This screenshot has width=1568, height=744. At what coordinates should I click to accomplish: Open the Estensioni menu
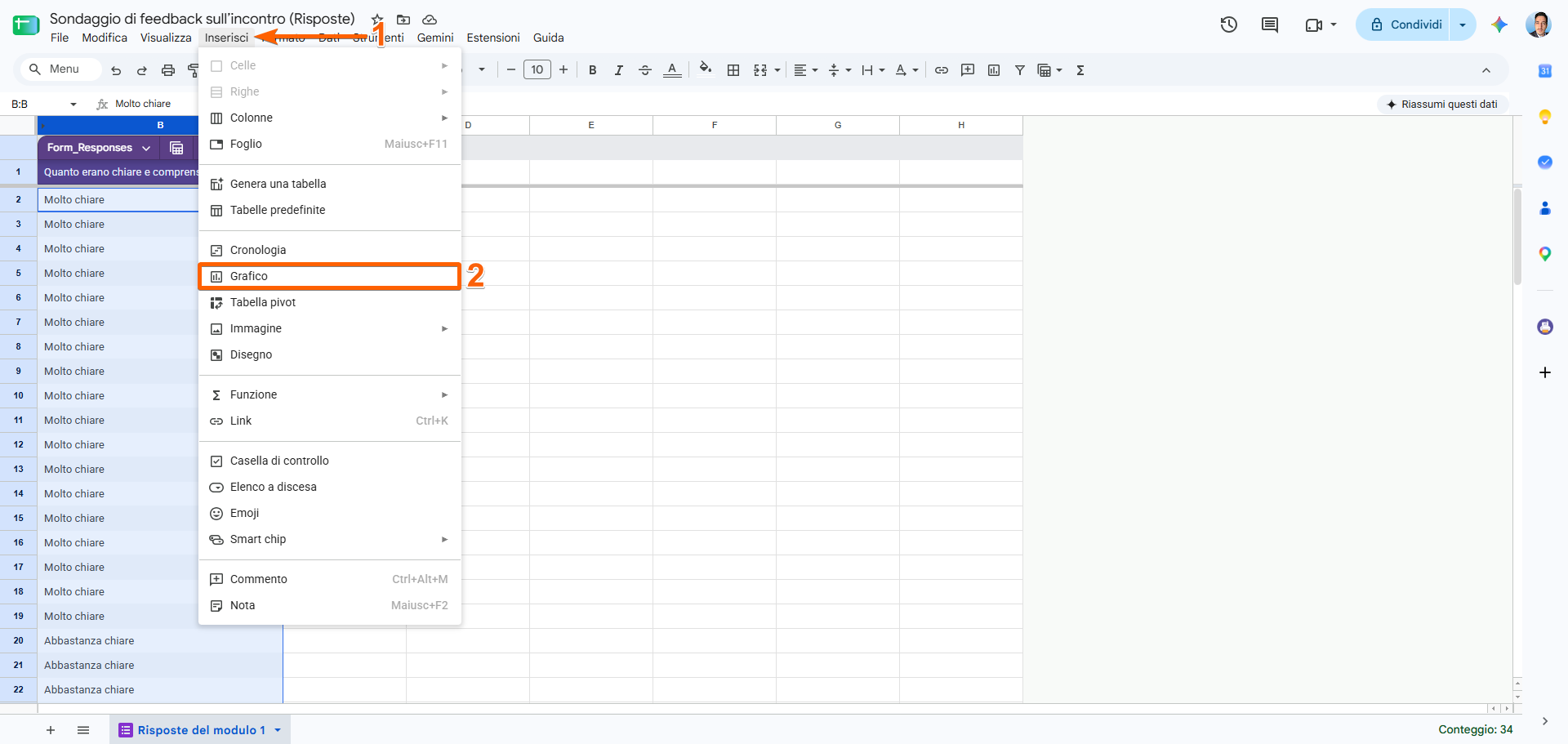(493, 38)
